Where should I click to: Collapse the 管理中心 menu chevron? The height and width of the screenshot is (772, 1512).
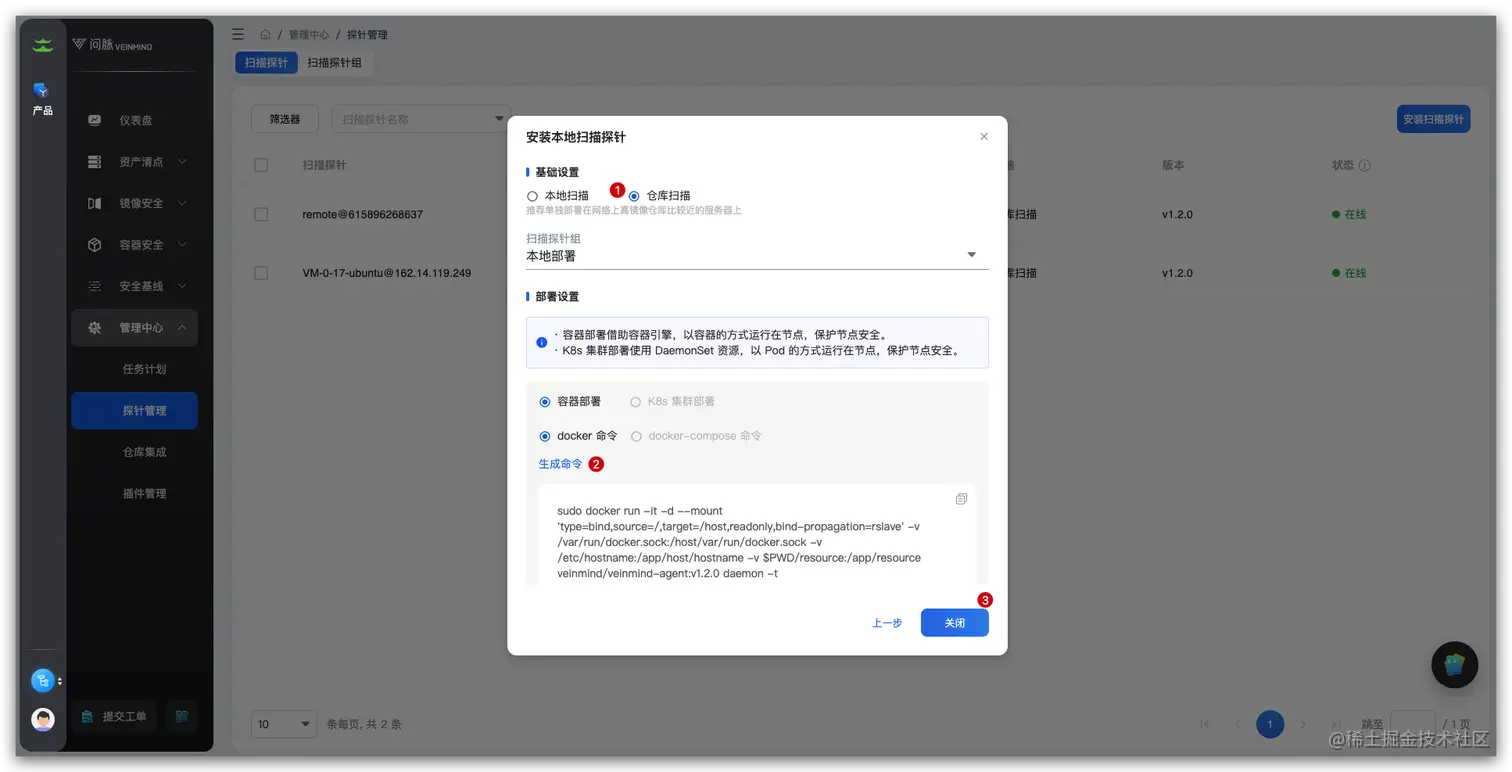tap(182, 328)
